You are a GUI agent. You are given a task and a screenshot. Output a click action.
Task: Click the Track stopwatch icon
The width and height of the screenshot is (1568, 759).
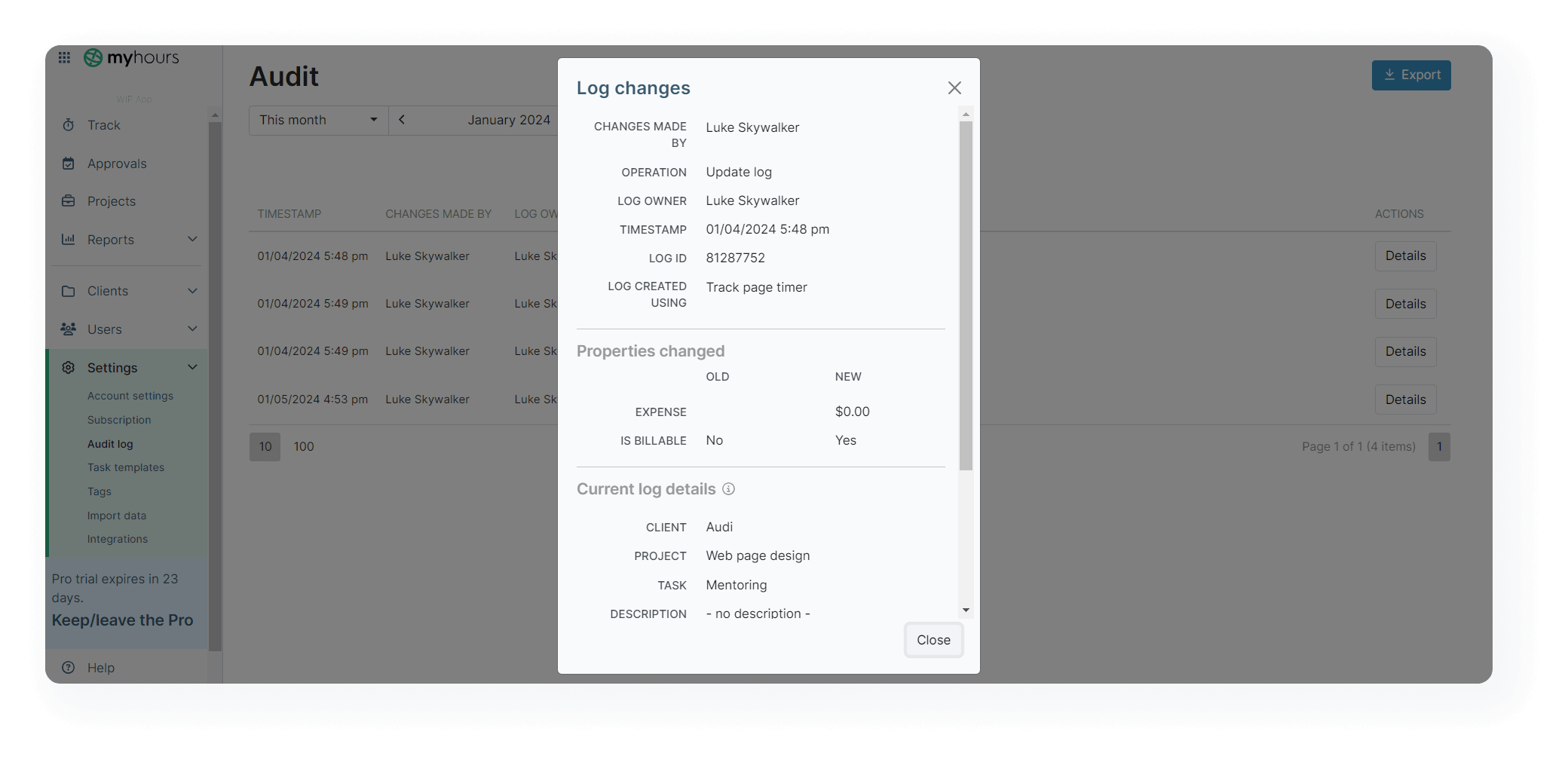click(69, 125)
